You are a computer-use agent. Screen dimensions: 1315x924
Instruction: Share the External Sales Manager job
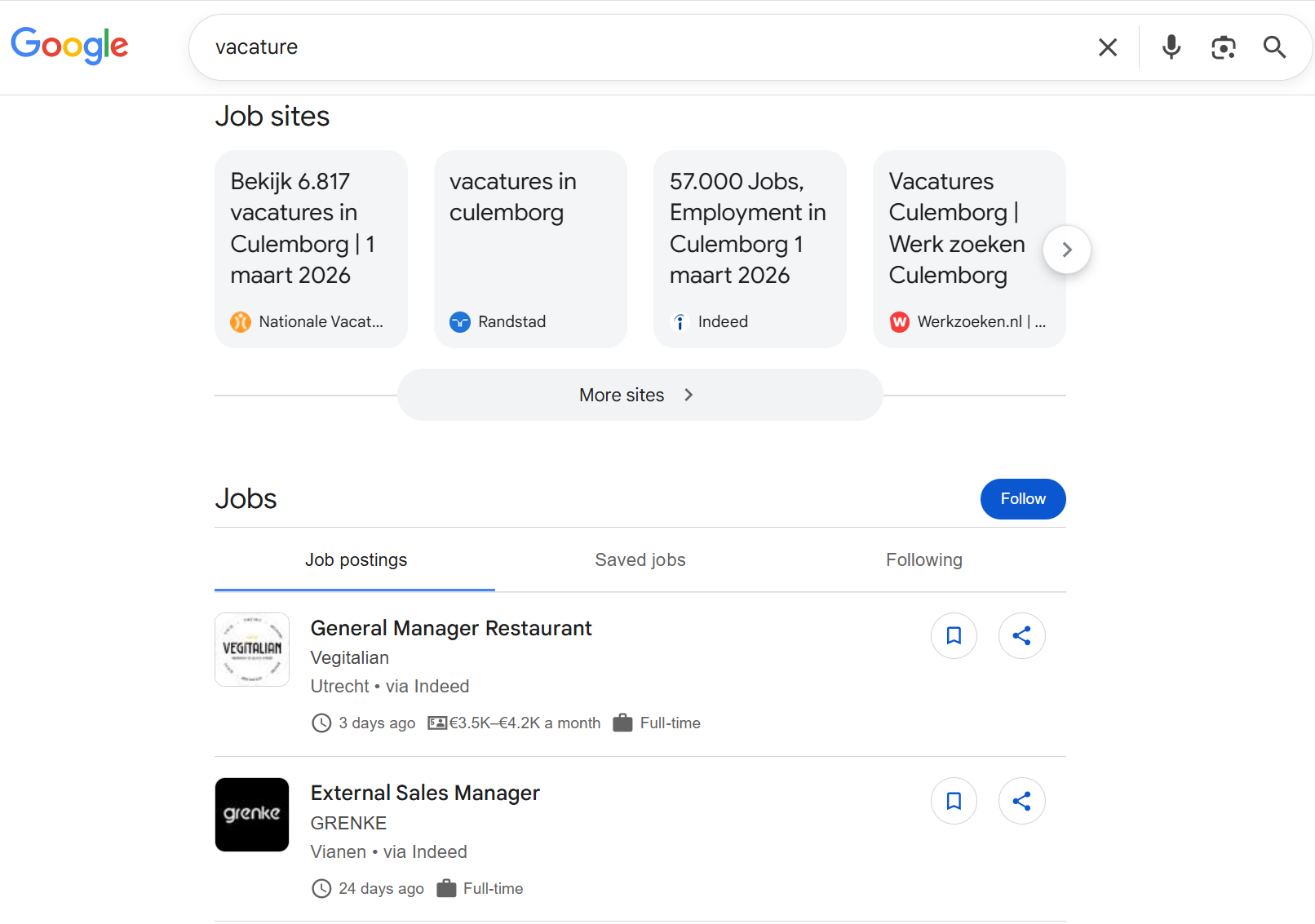click(x=1021, y=801)
